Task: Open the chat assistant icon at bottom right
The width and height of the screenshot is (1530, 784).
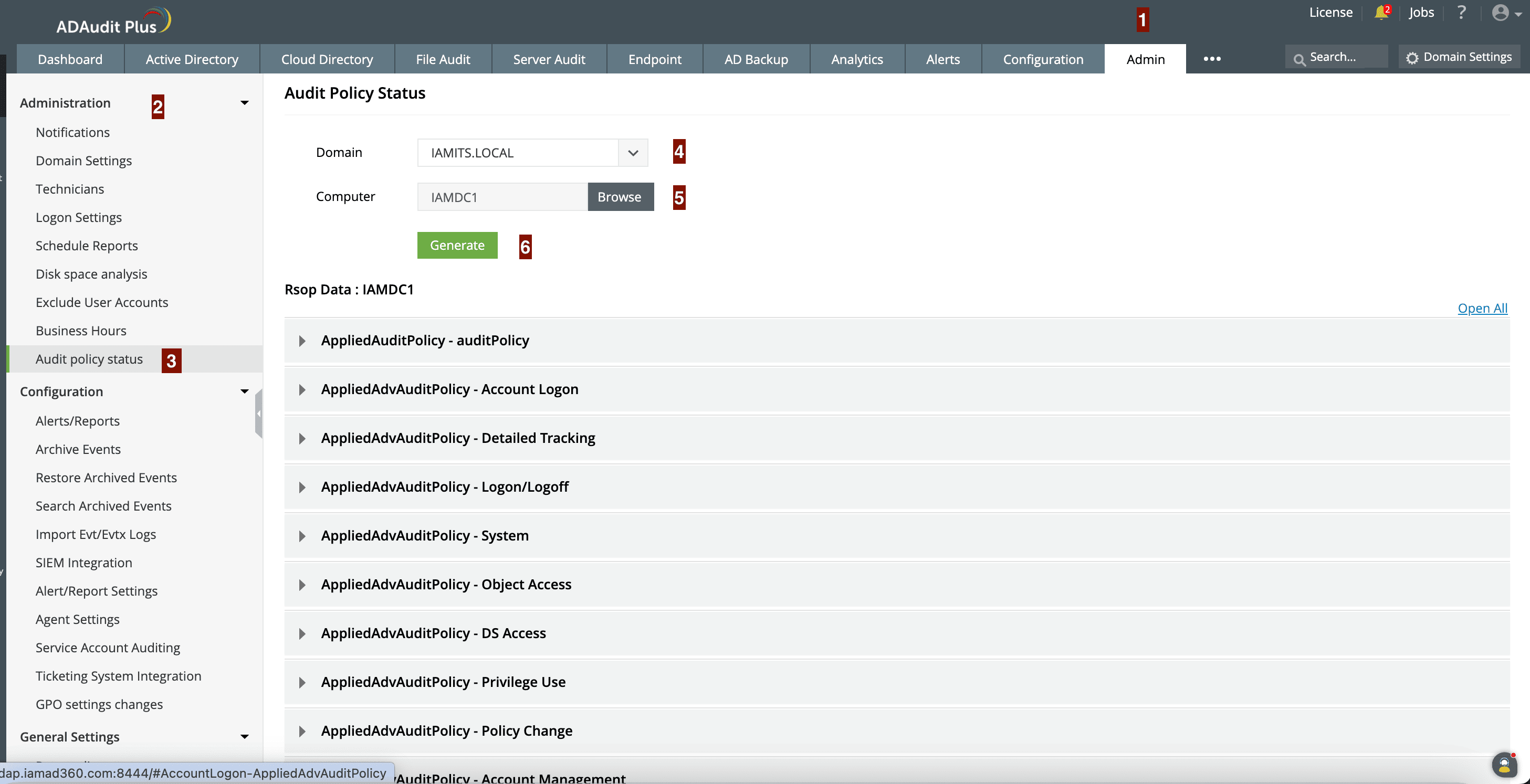Action: coord(1504,765)
